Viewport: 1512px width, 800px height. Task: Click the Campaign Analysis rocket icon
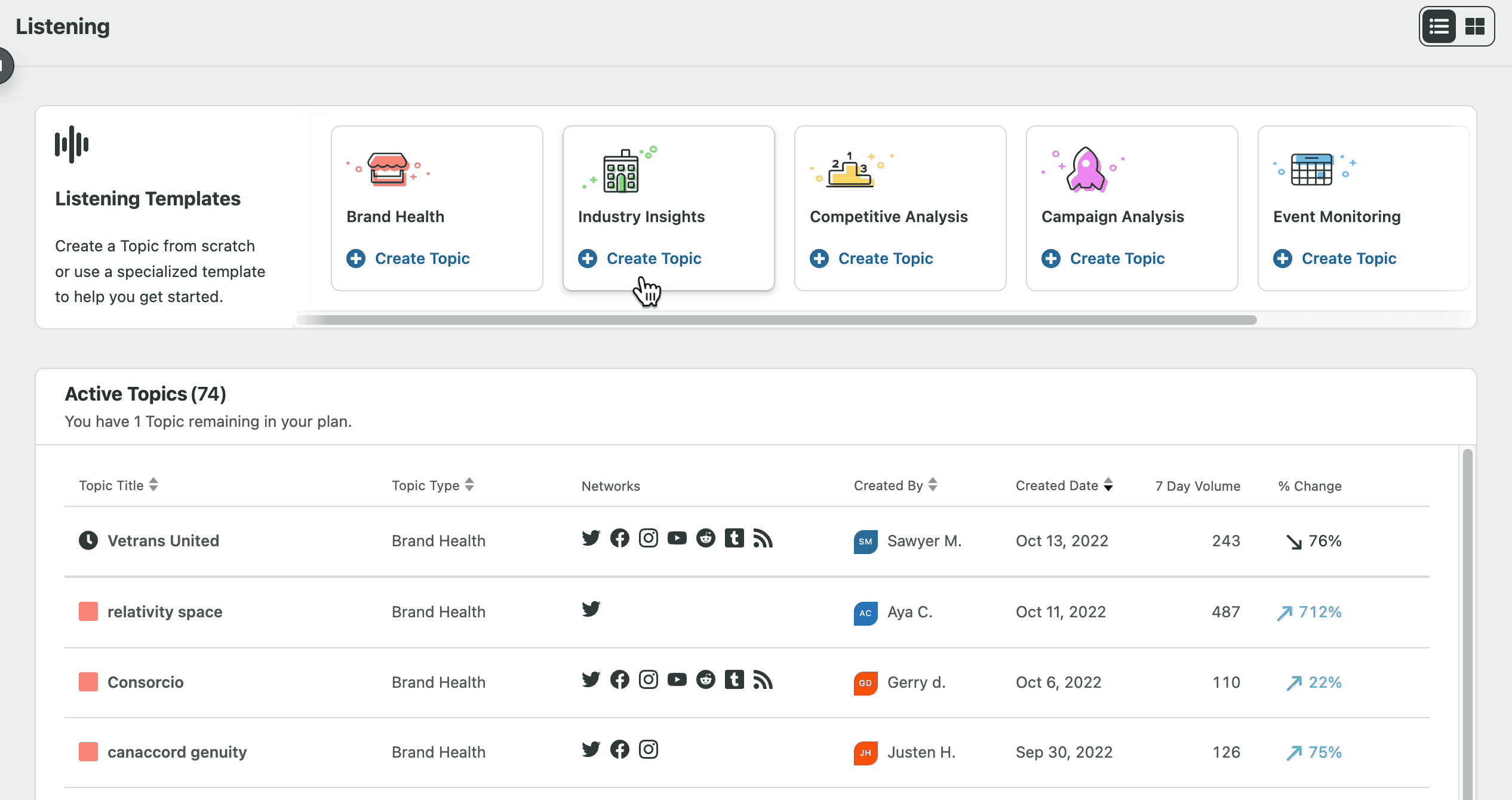[1084, 170]
